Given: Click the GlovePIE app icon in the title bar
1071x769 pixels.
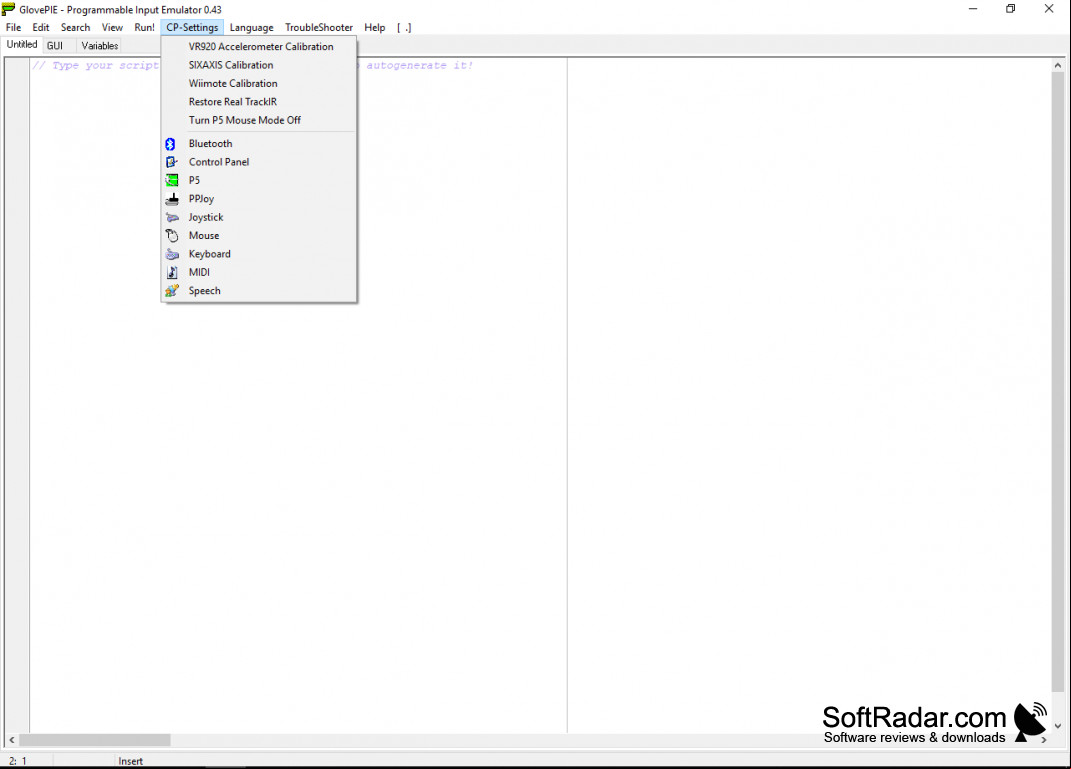Looking at the screenshot, I should [8, 9].
